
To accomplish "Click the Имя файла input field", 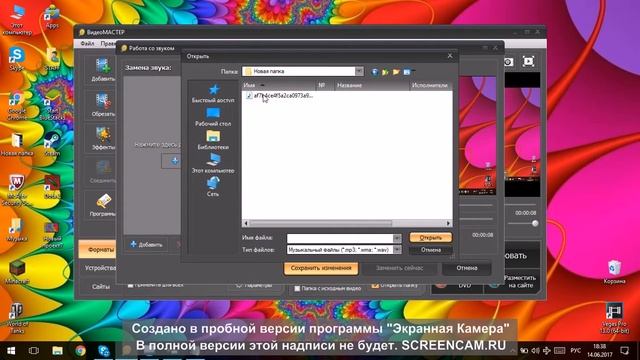I will (340, 238).
